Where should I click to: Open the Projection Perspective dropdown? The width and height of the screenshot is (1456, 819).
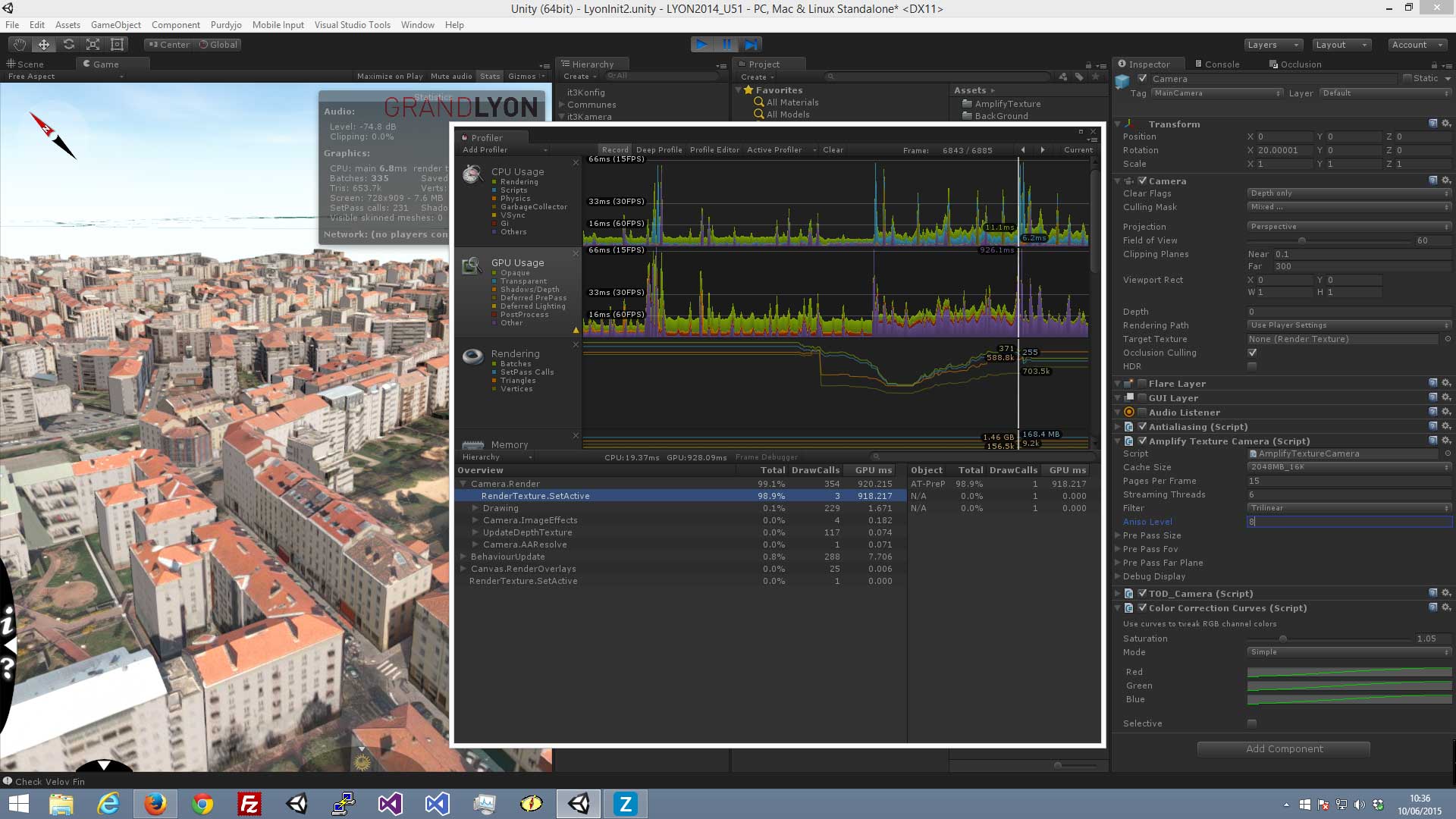click(x=1349, y=227)
